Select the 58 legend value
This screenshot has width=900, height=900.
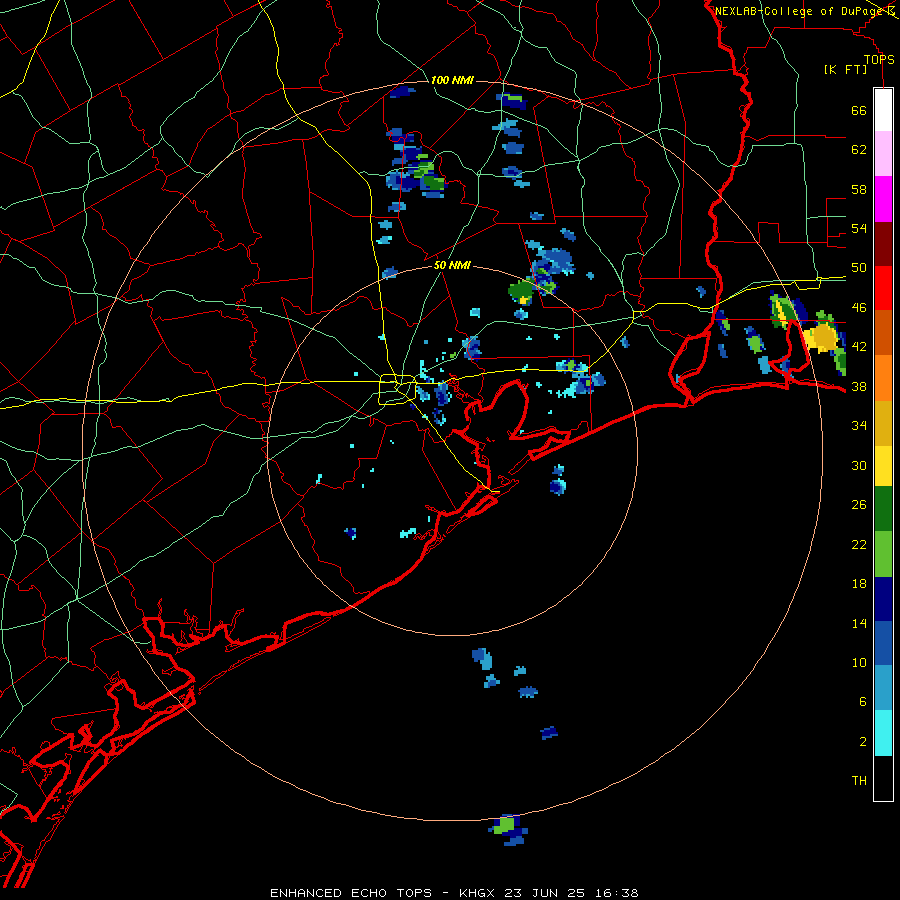859,189
